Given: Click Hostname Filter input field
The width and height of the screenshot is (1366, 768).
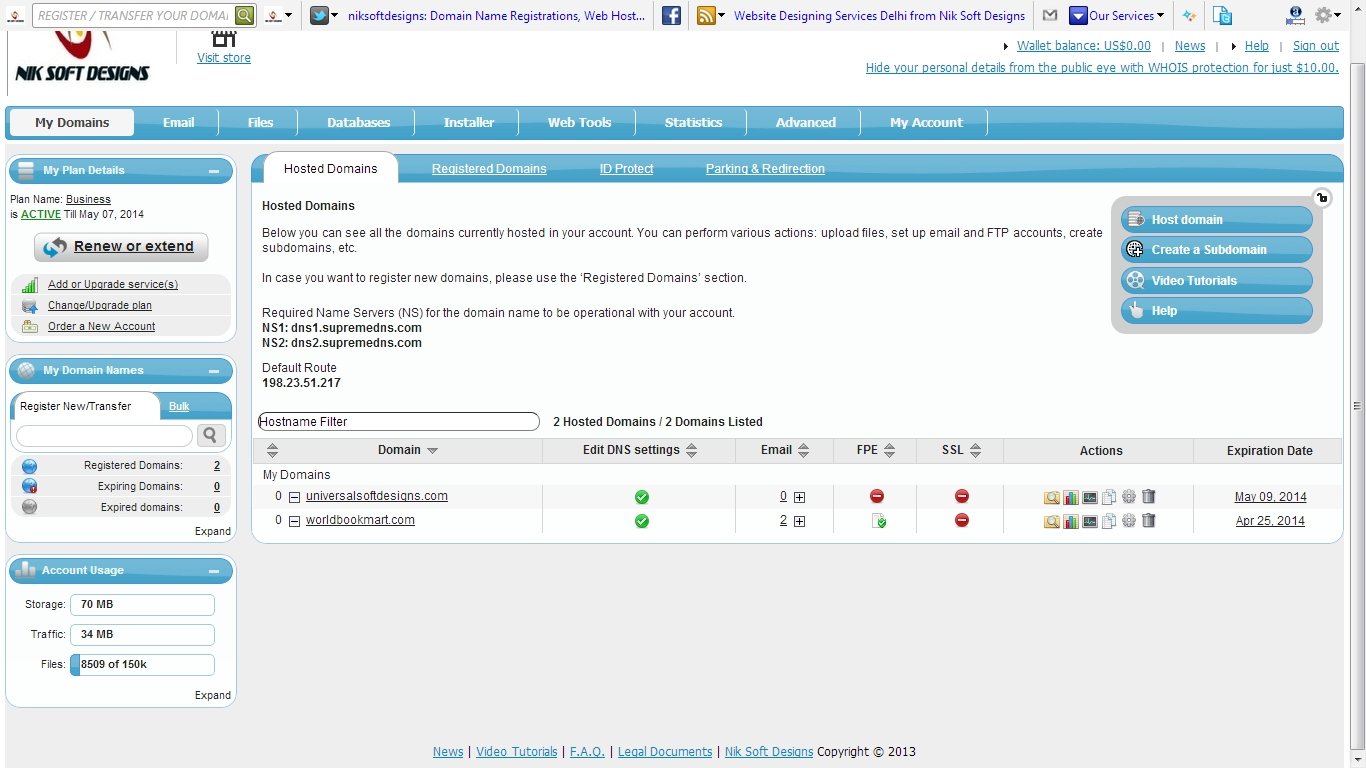Looking at the screenshot, I should [x=399, y=422].
